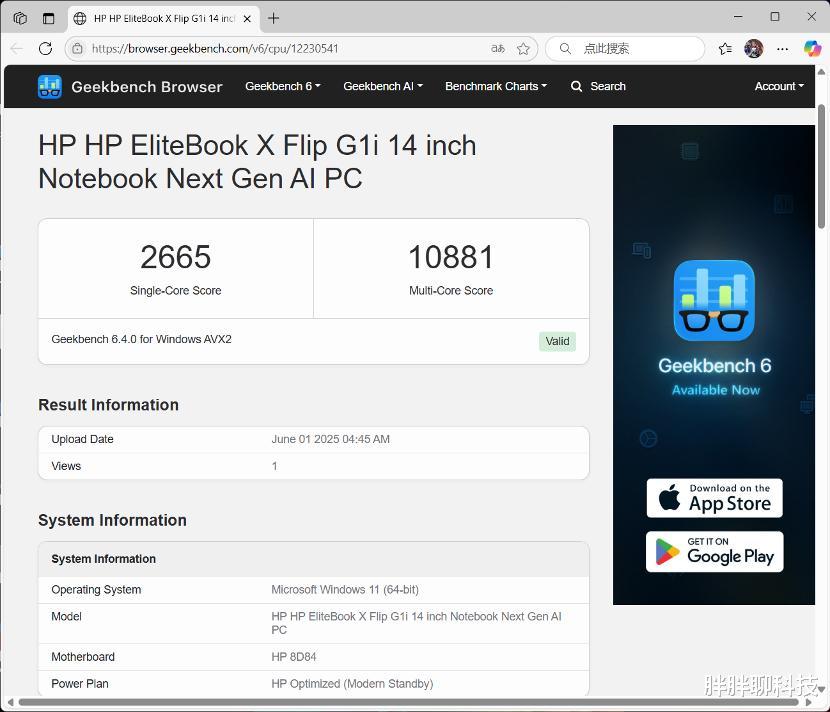Click the horizontal scrollbar left arrow
The width and height of the screenshot is (830, 712).
pos(10,702)
